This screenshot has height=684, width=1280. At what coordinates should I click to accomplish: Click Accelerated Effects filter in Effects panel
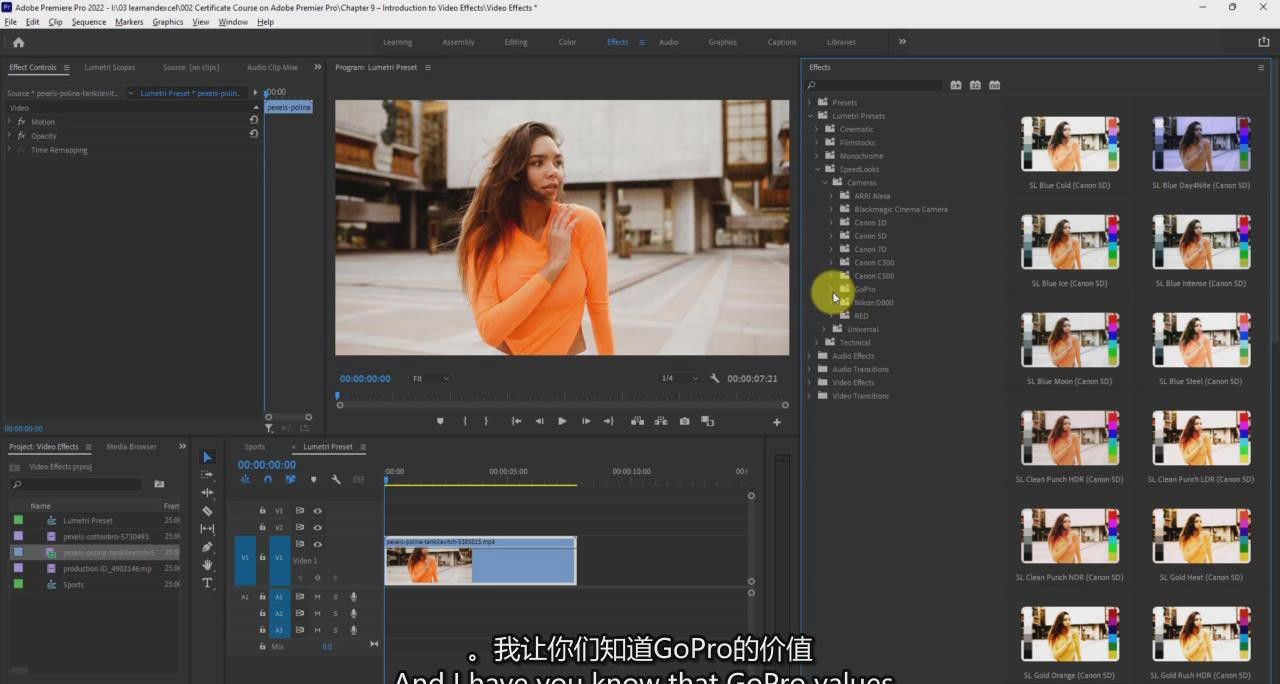[x=956, y=85]
